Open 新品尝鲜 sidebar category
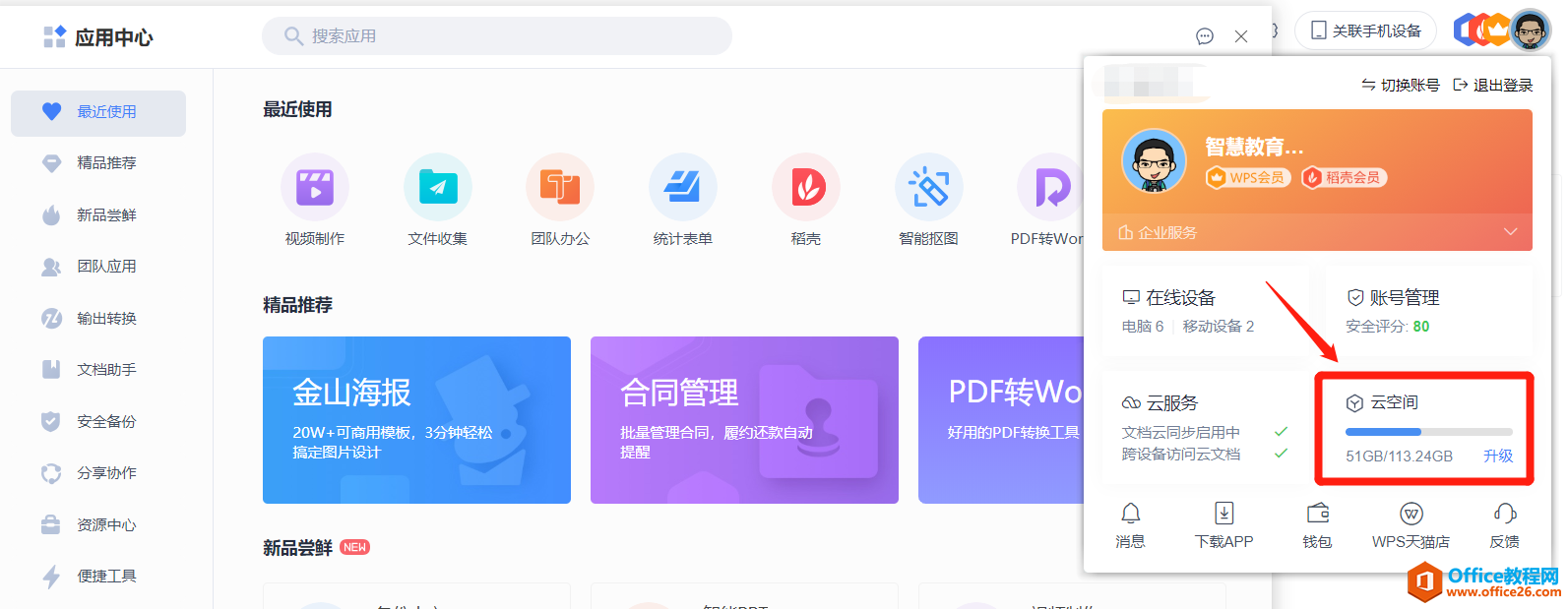1568x609 pixels. (98, 215)
